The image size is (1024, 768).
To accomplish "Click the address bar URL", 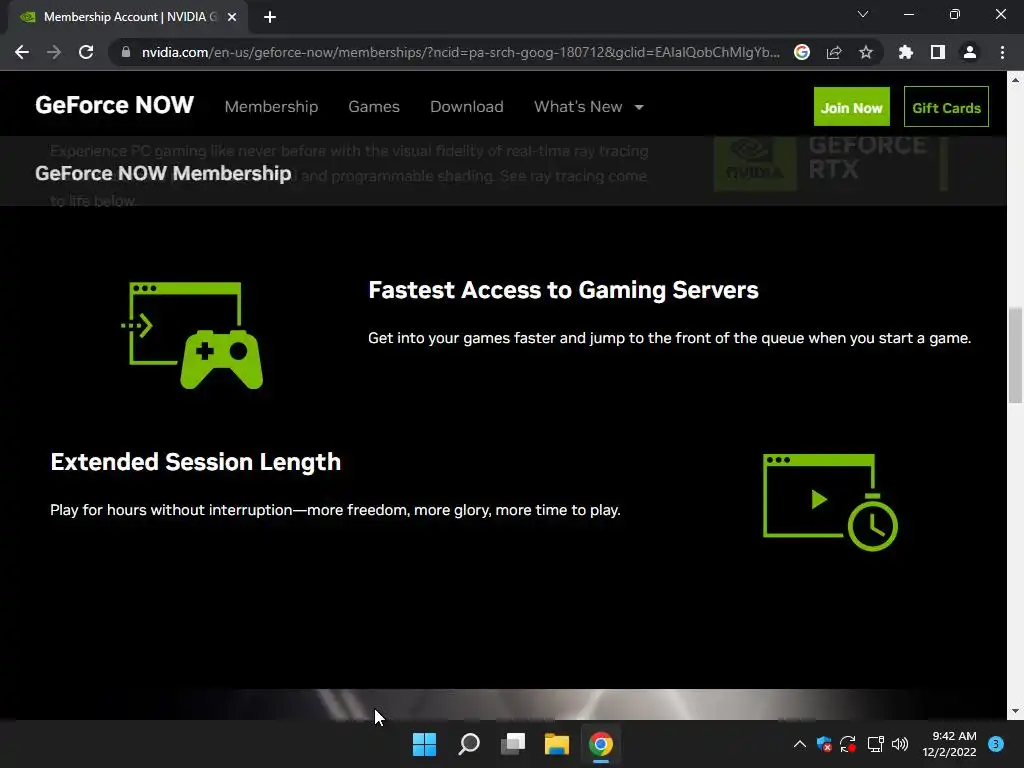I will [460, 52].
